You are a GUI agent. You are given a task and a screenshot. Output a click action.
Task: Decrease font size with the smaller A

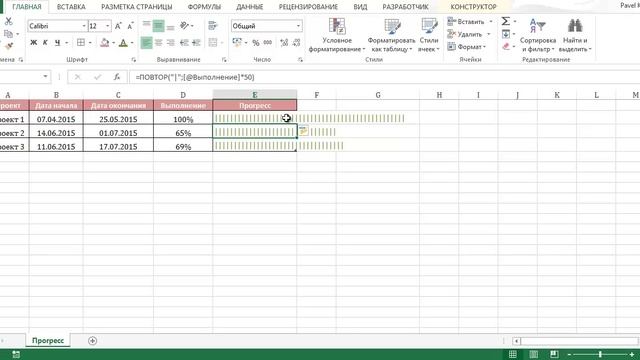click(x=130, y=26)
